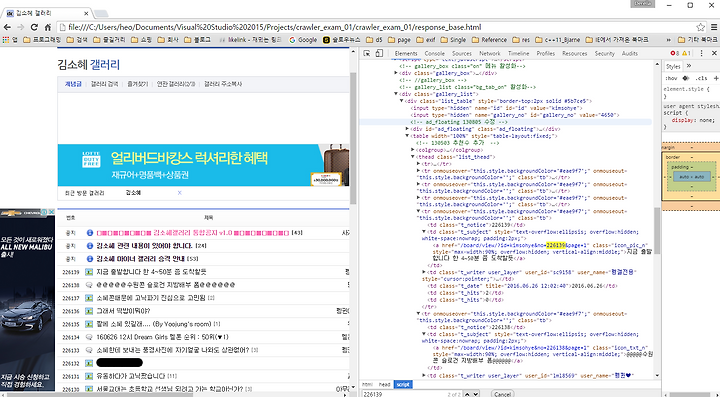This screenshot has width=720, height=397.
Task: Toggle the :hov element state option
Action: pos(671,78)
